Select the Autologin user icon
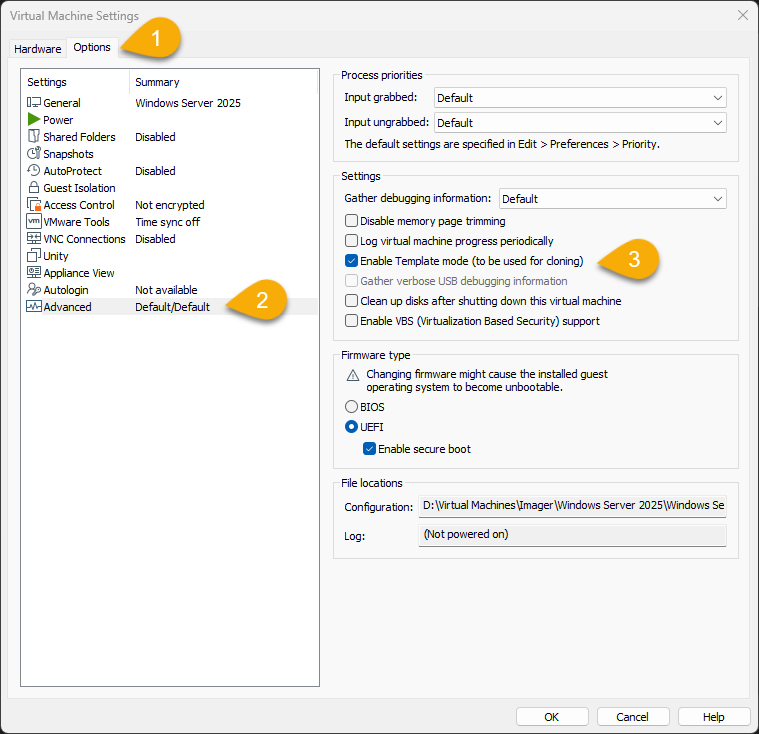 click(34, 289)
